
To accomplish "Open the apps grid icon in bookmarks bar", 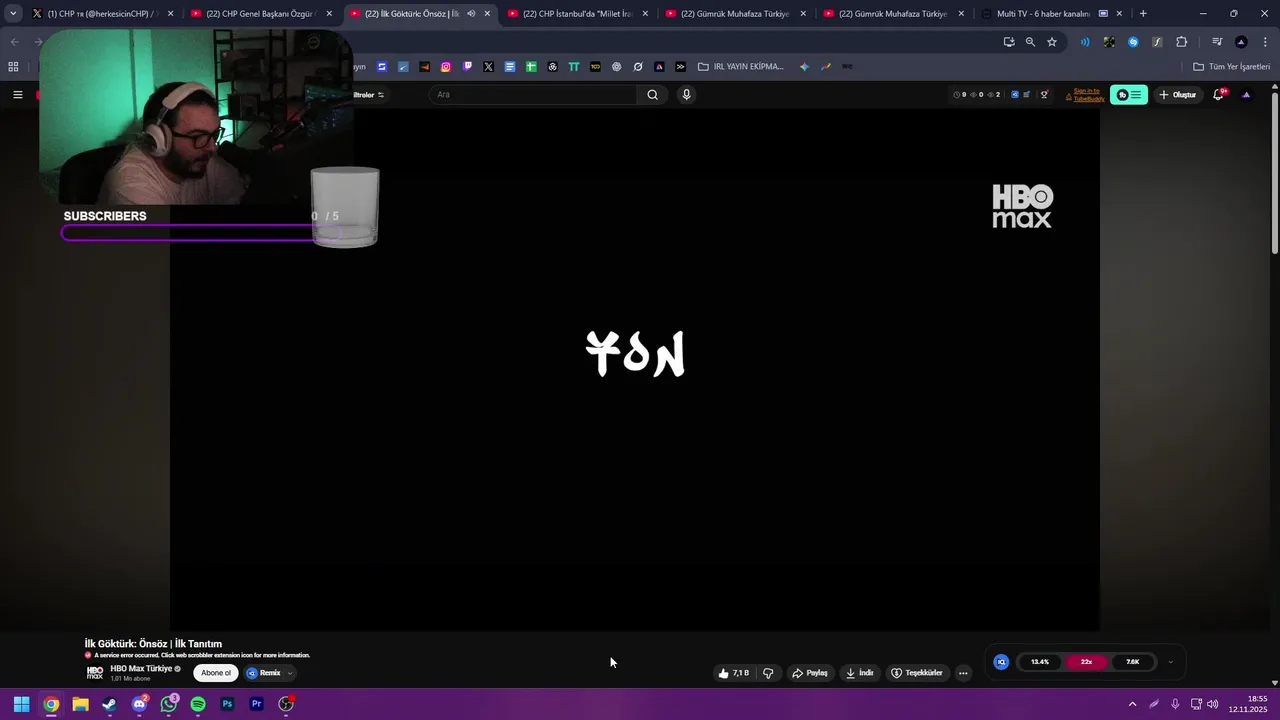I will pyautogui.click(x=13, y=67).
